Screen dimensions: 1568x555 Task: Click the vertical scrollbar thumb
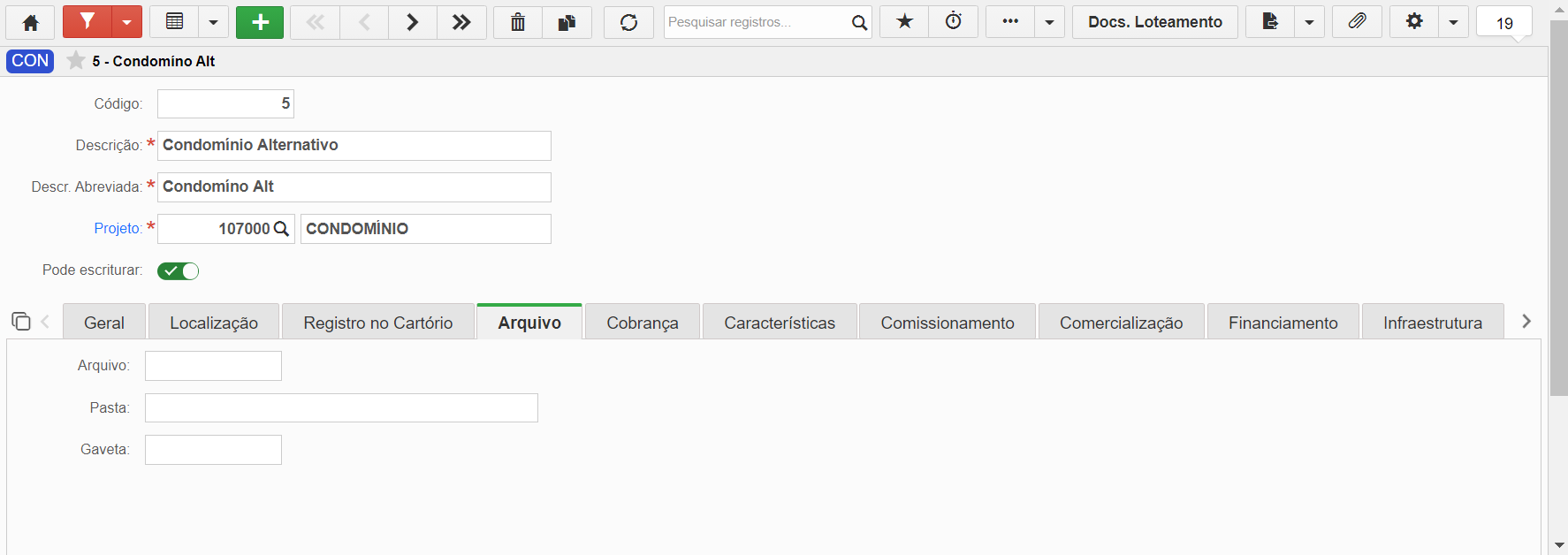click(x=1559, y=208)
